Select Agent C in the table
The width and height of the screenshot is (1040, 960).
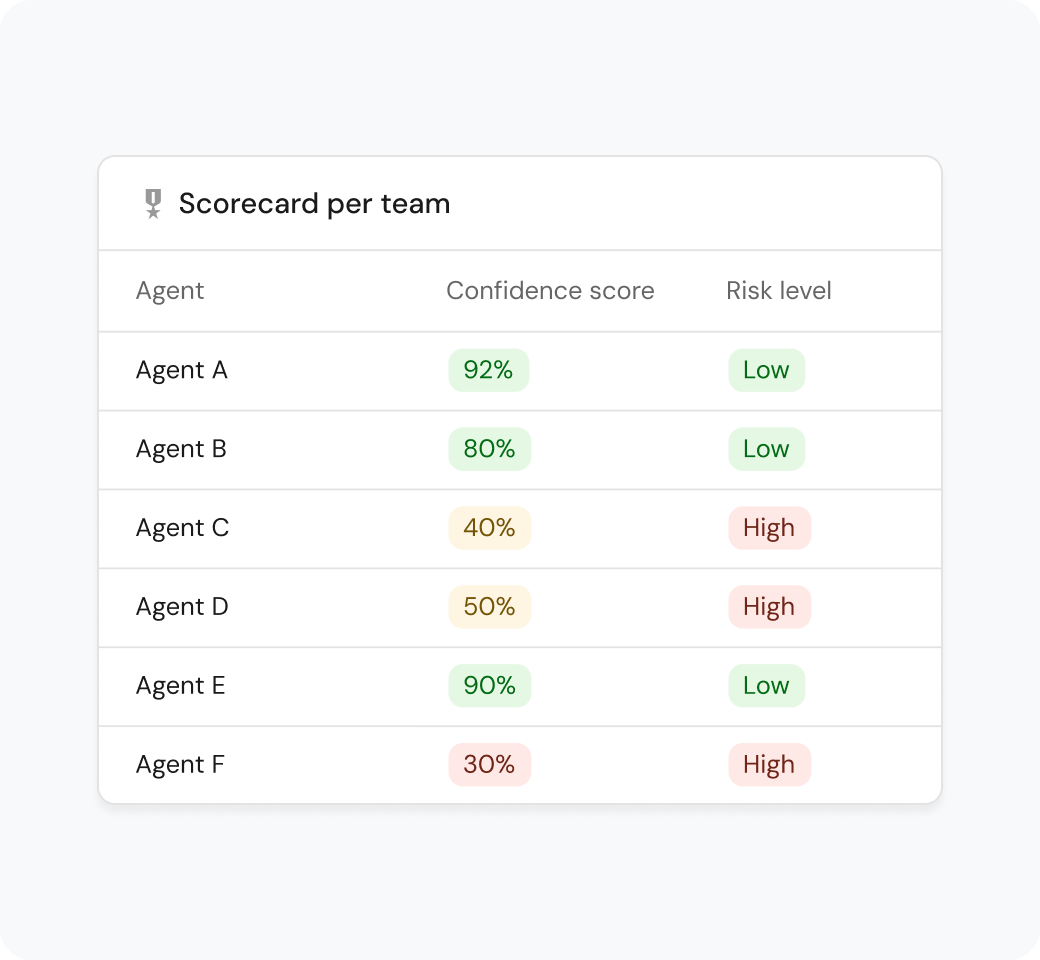182,528
